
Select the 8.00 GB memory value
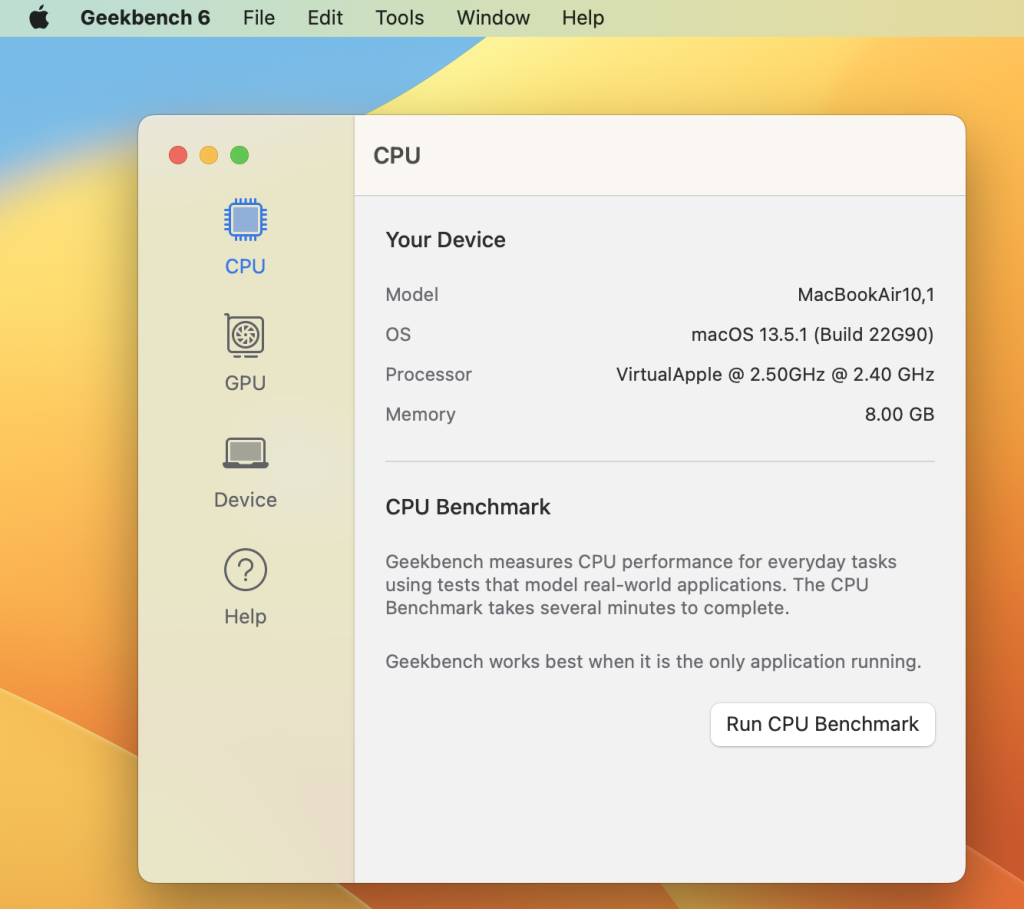click(x=899, y=414)
